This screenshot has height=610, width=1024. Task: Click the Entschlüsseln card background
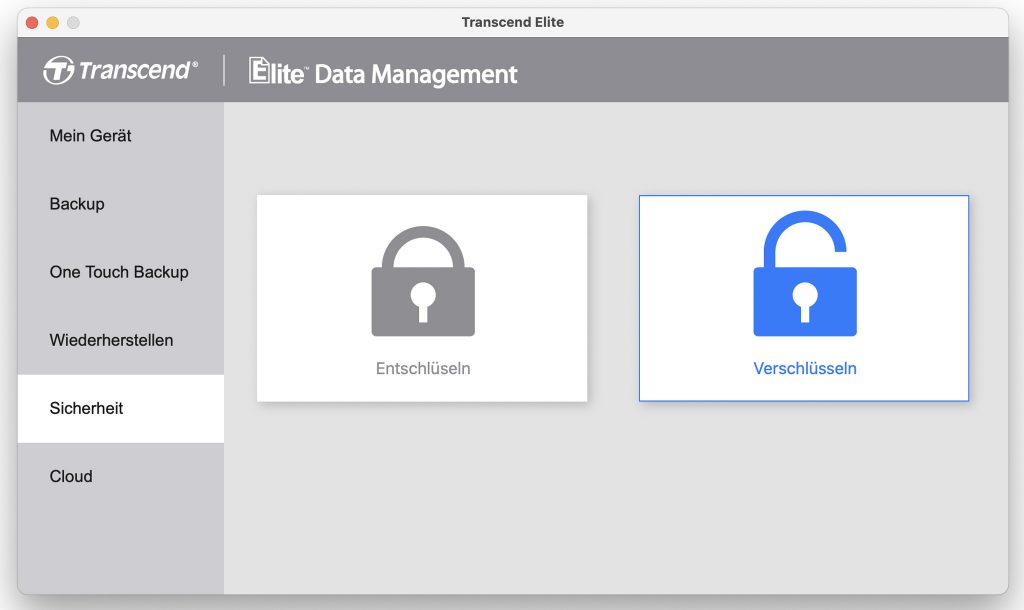click(x=422, y=298)
